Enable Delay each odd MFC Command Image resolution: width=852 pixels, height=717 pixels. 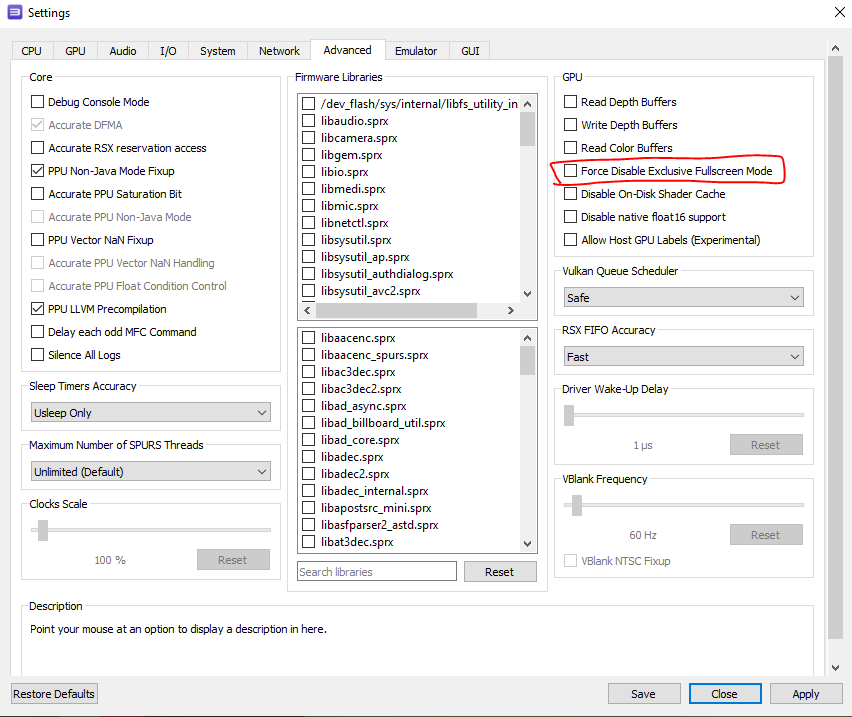[x=37, y=332]
